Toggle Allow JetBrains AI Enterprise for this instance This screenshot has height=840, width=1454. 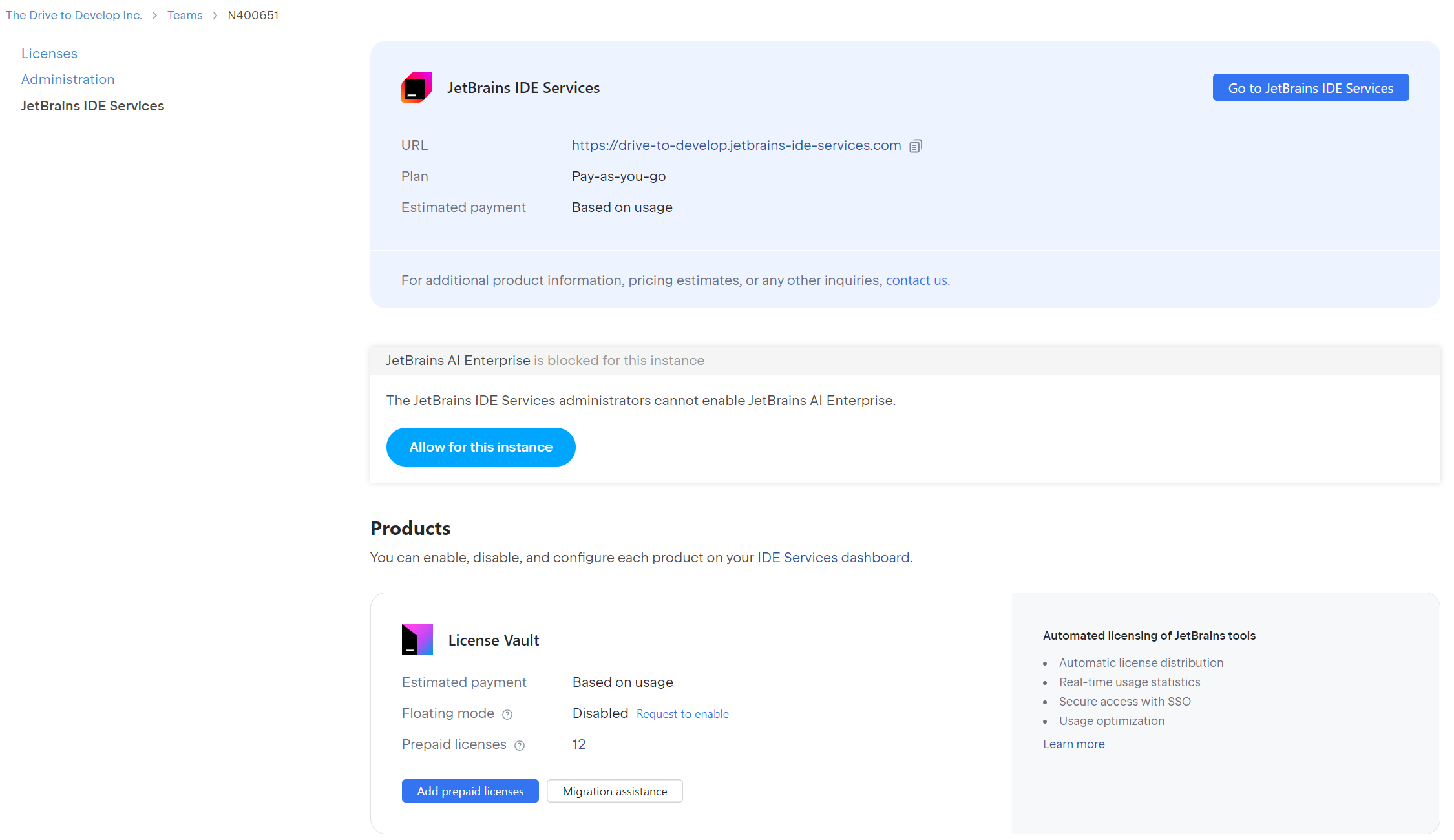481,447
